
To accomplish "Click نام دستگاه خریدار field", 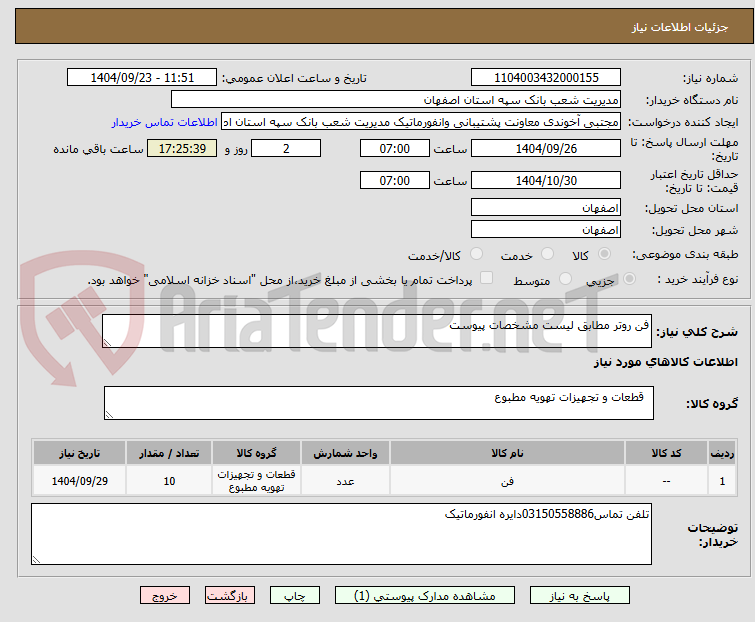I will pos(396,100).
